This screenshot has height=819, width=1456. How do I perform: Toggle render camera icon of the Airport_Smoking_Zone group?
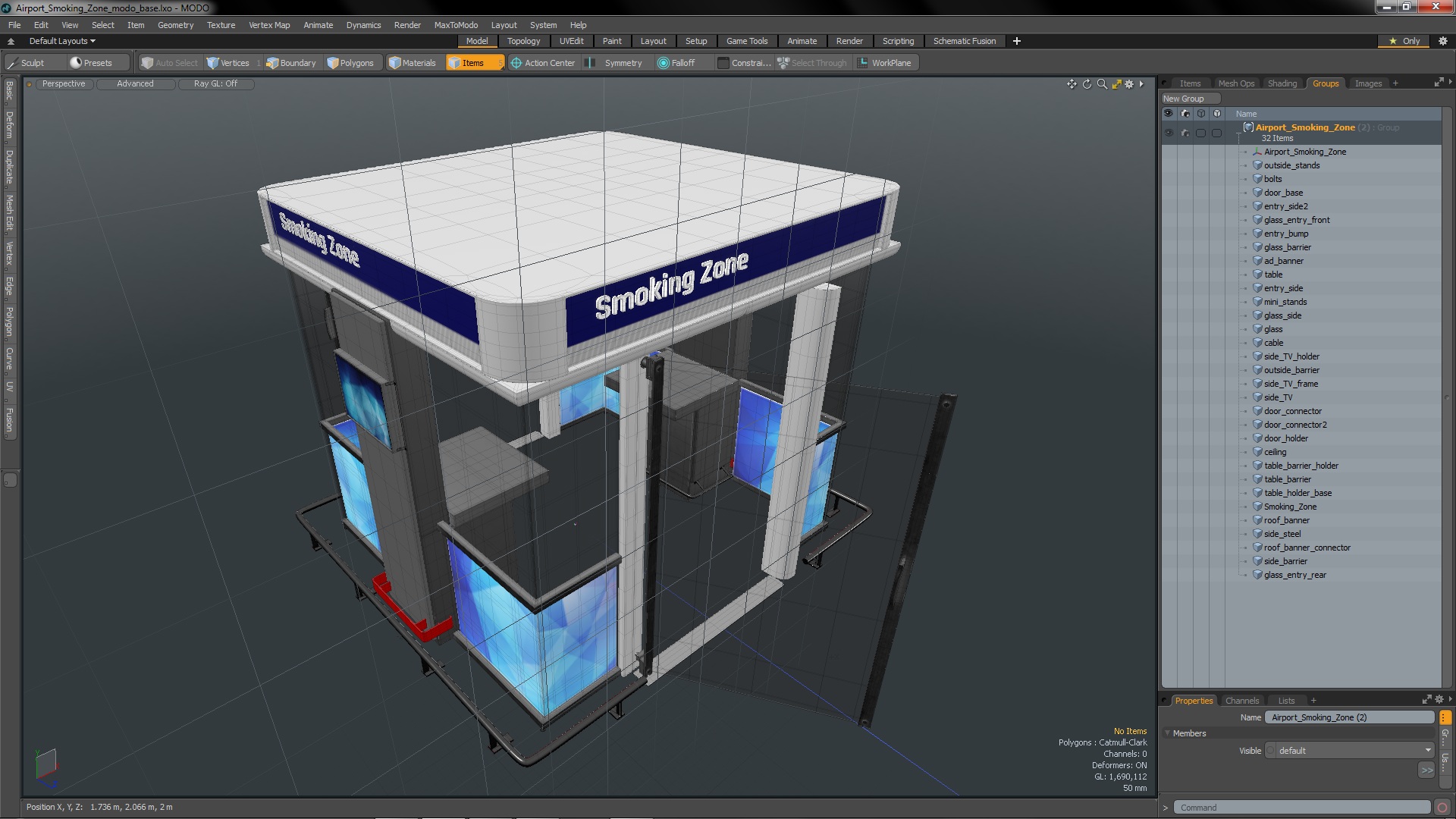pos(1185,133)
